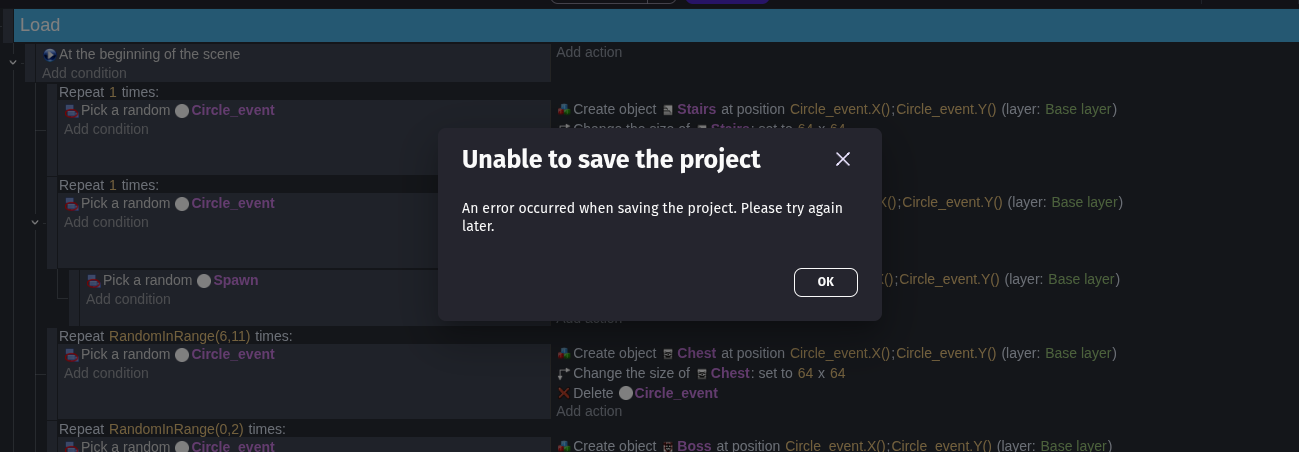Collapse the second 'Repeat 1 times' event chevron
Image resolution: width=1299 pixels, height=452 pixels.
[35, 222]
